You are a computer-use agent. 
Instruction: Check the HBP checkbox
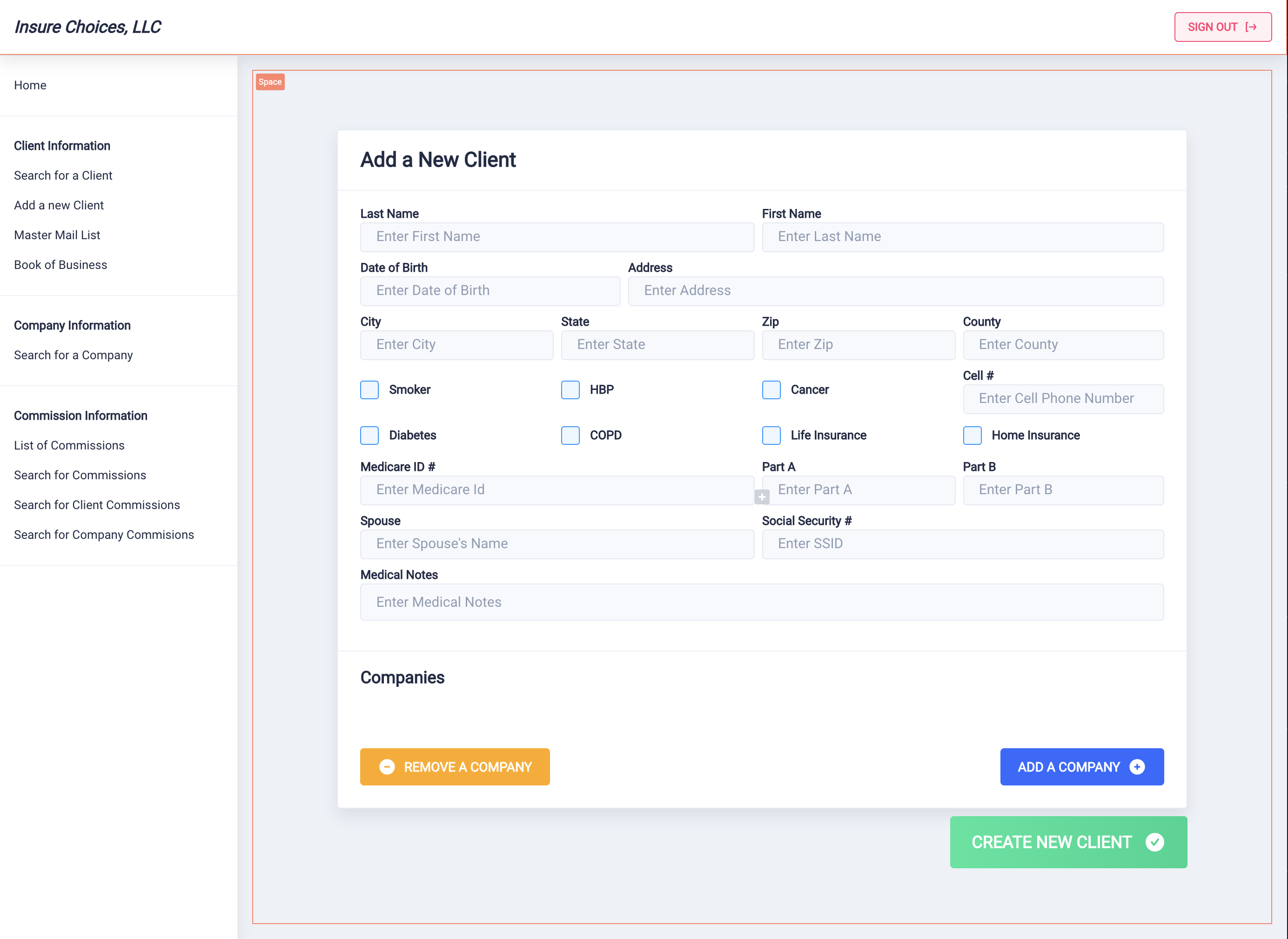570,390
